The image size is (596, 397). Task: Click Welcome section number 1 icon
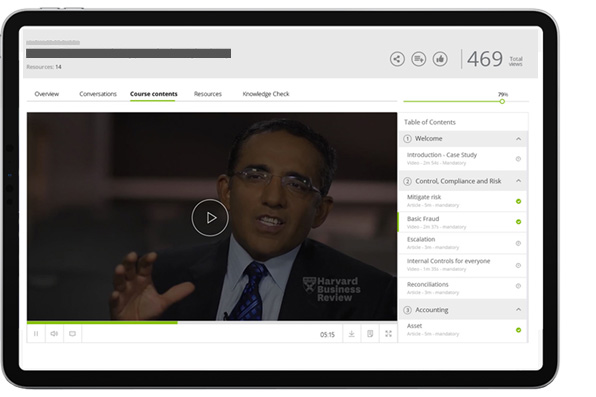pos(407,139)
